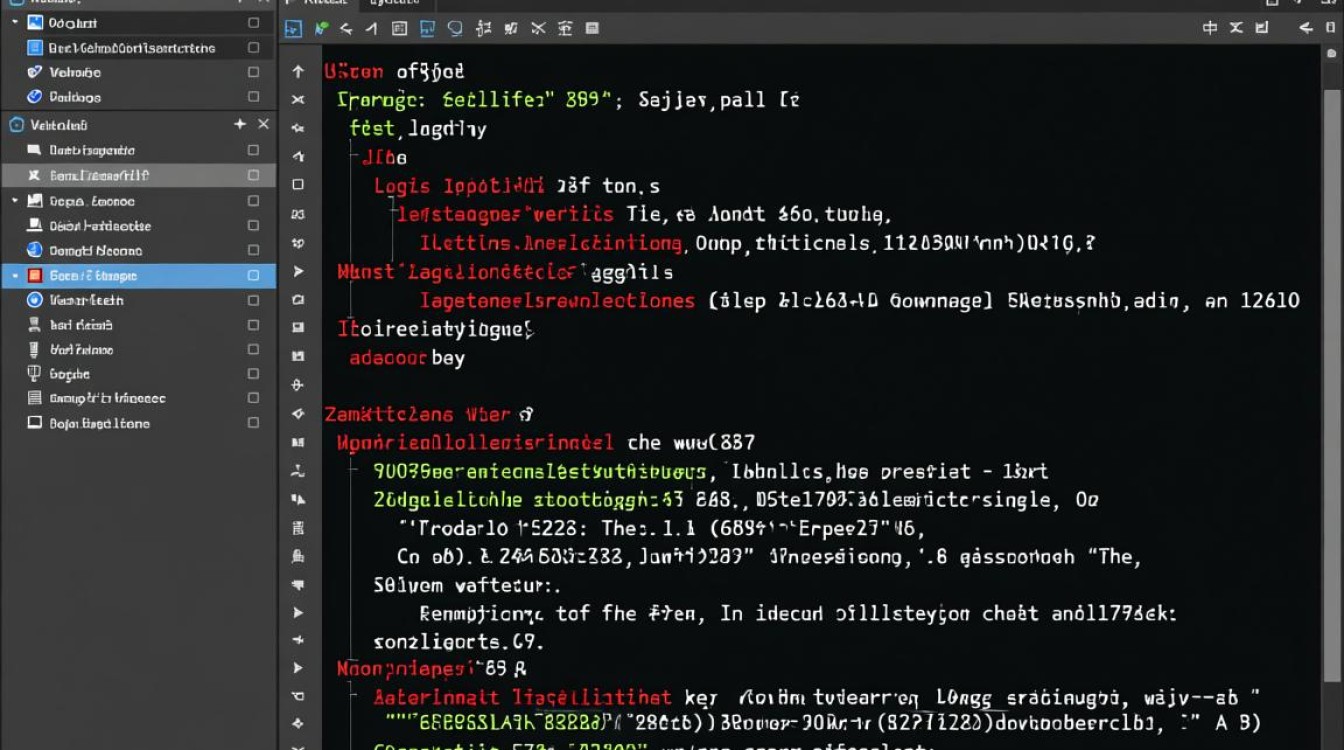Click the code line ending in "bey"
Screen dimensions: 1344x750
(x=407, y=358)
